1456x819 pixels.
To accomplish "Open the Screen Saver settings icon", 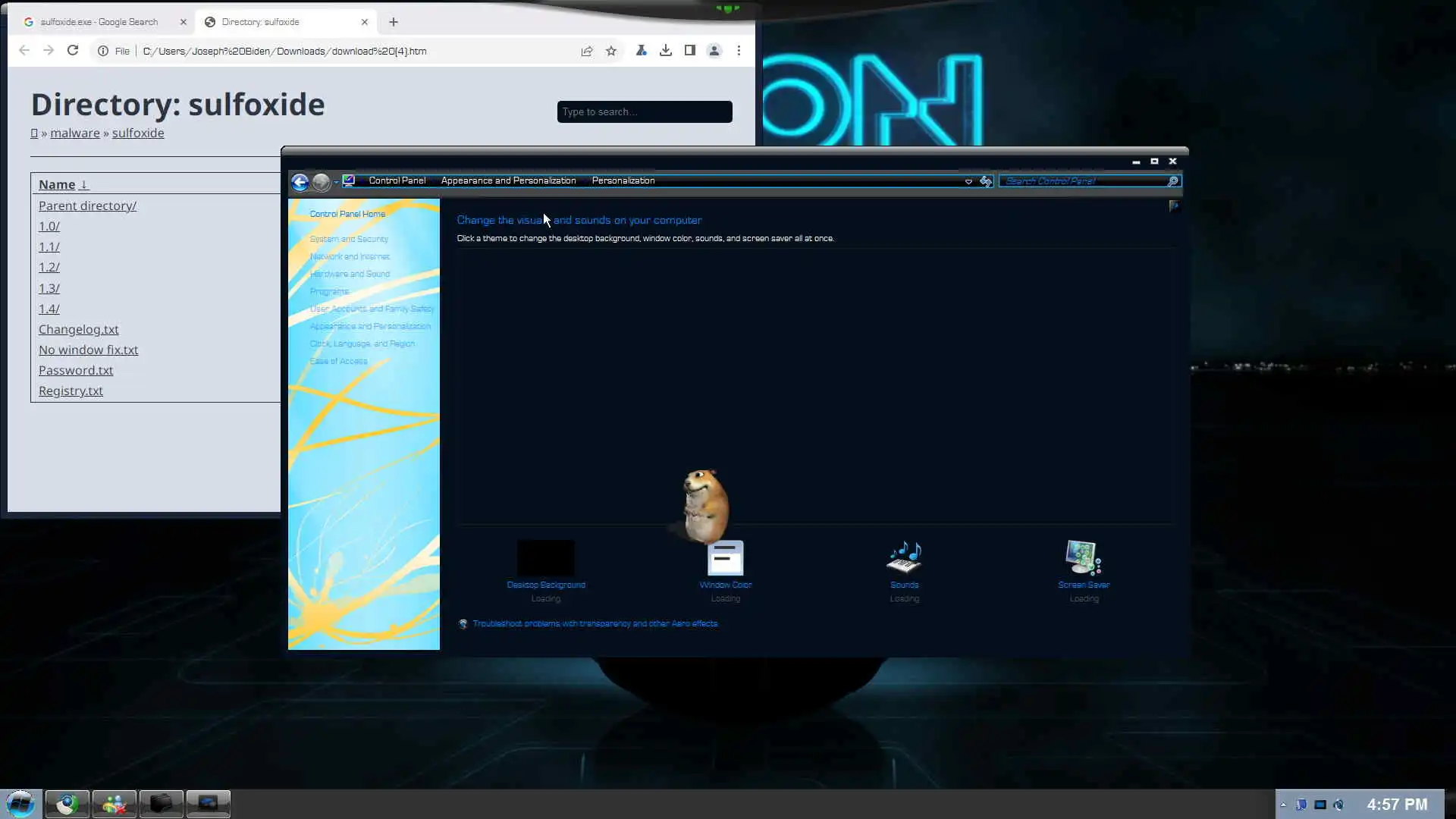I will click(1084, 559).
